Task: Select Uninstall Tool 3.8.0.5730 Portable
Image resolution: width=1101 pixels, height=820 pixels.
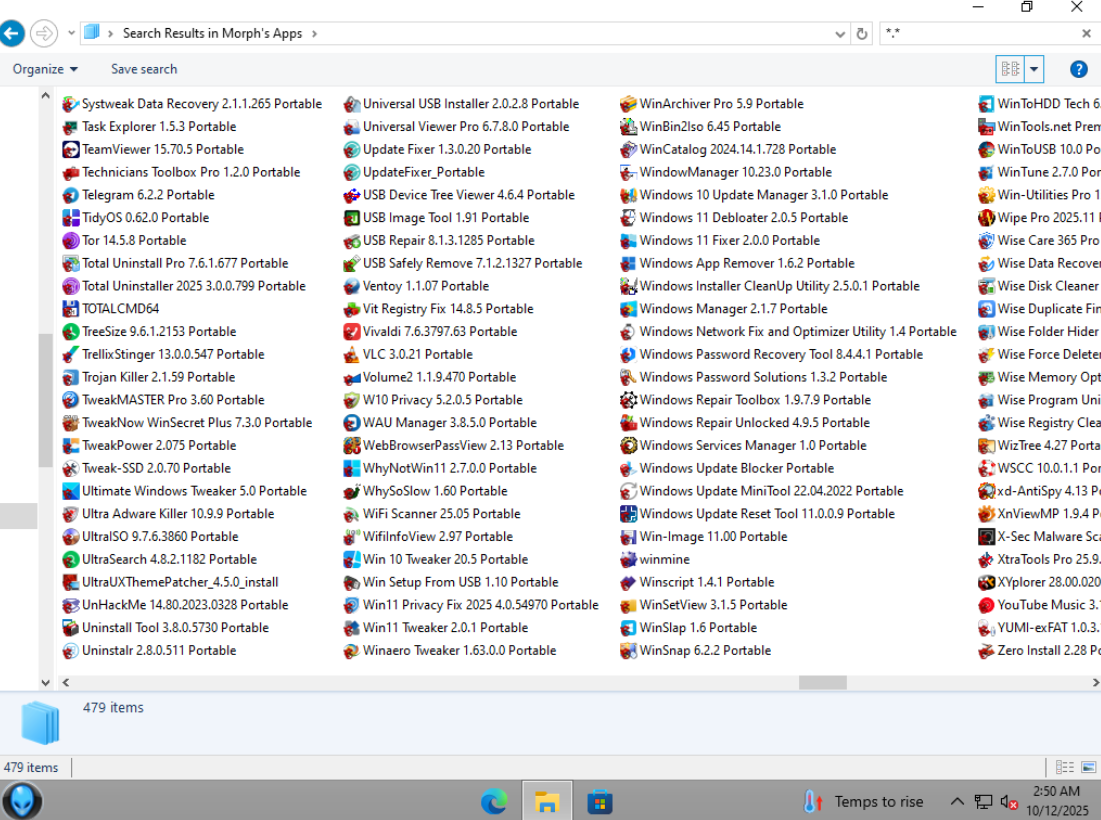Action: point(166,628)
